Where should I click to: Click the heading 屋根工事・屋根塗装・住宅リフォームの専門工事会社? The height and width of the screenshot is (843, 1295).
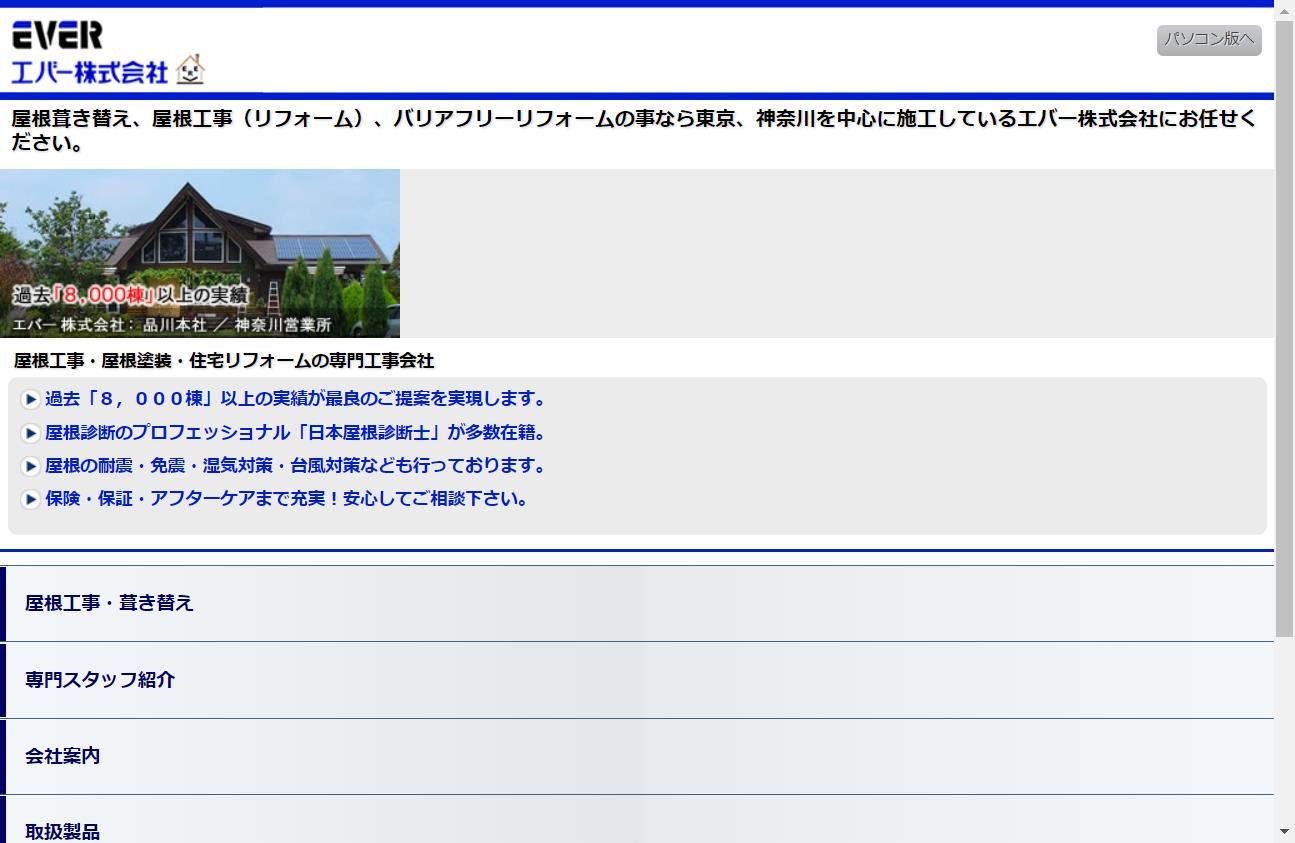pyautogui.click(x=224, y=361)
